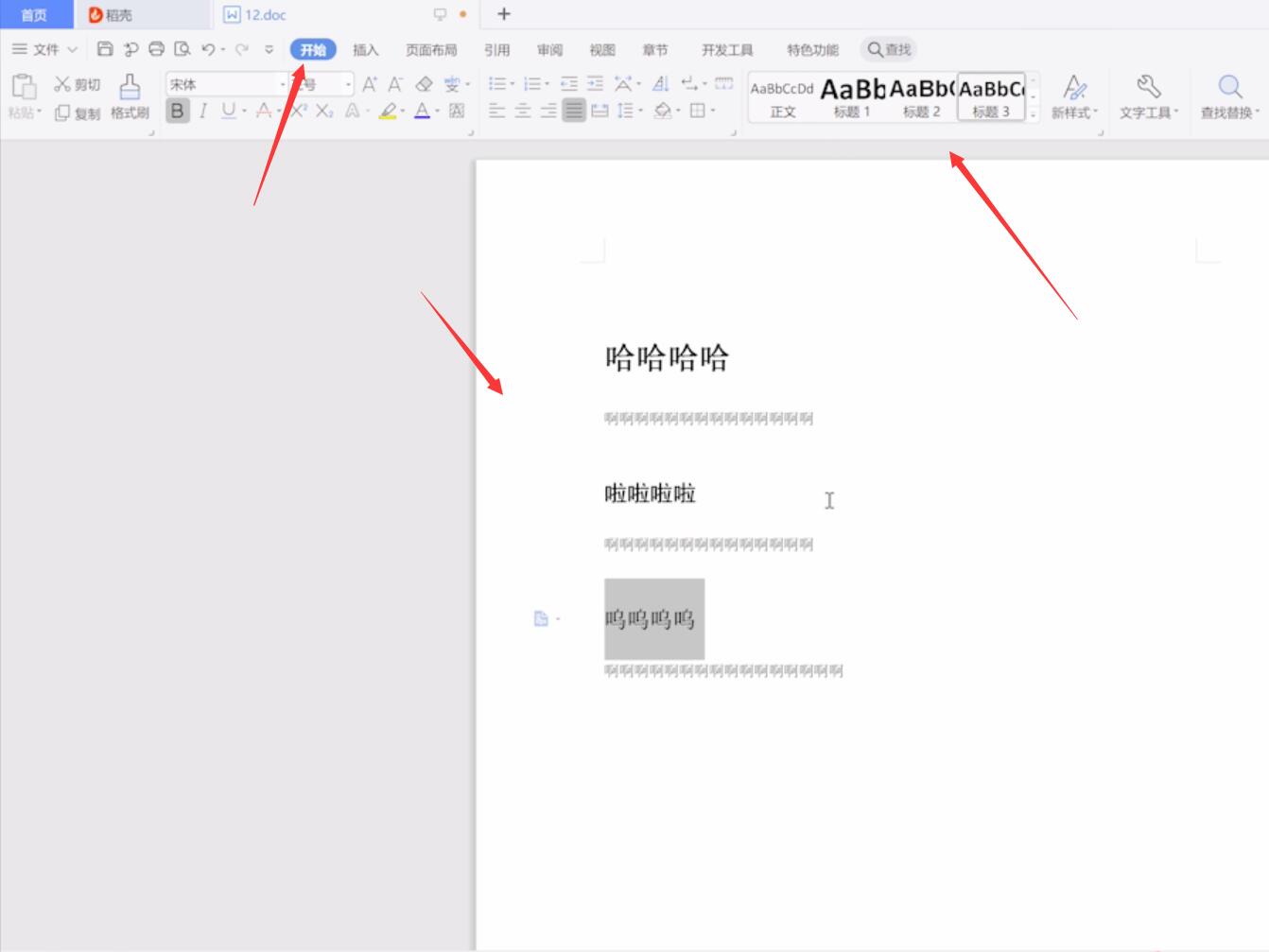
Task: Open the 章节 tab
Action: tap(654, 50)
